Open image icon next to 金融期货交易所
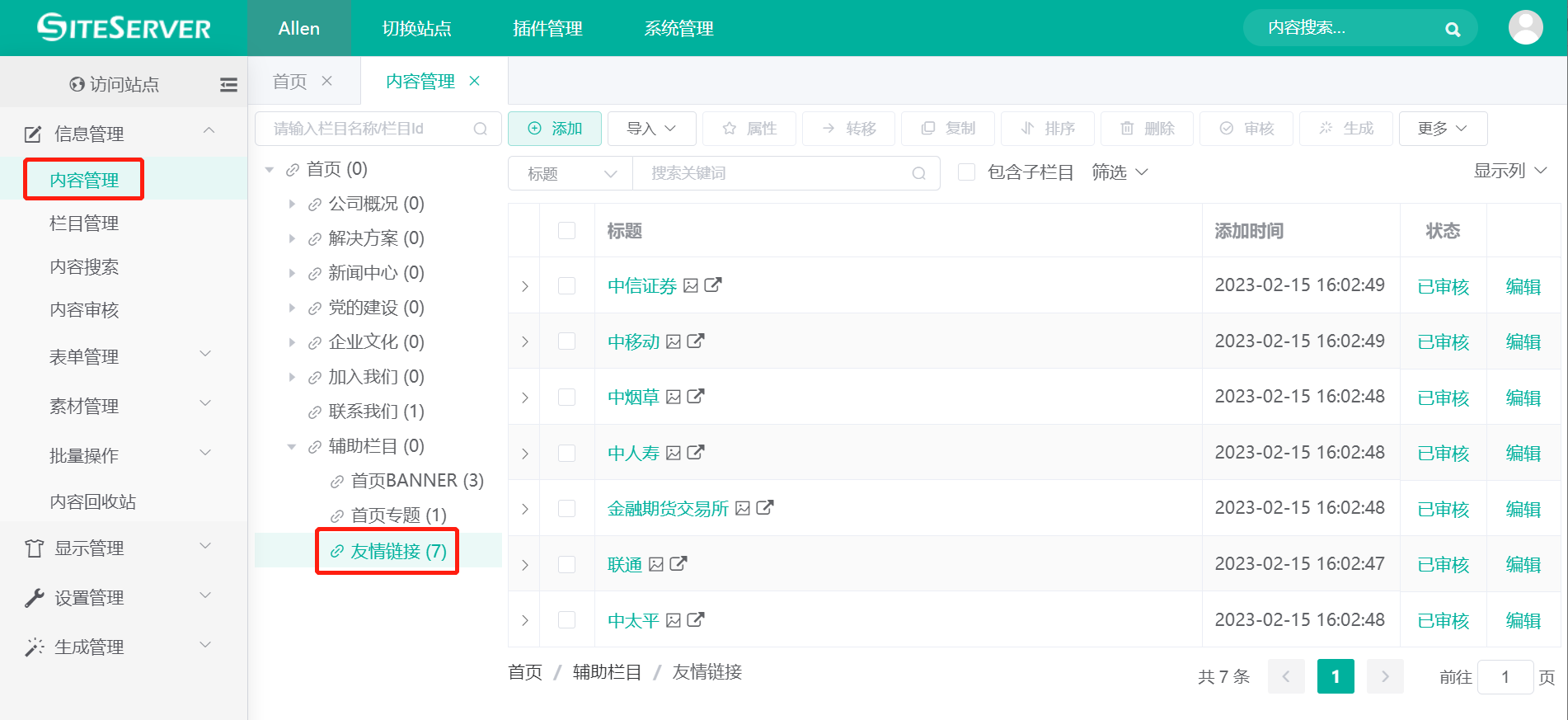The image size is (1568, 720). [x=743, y=508]
